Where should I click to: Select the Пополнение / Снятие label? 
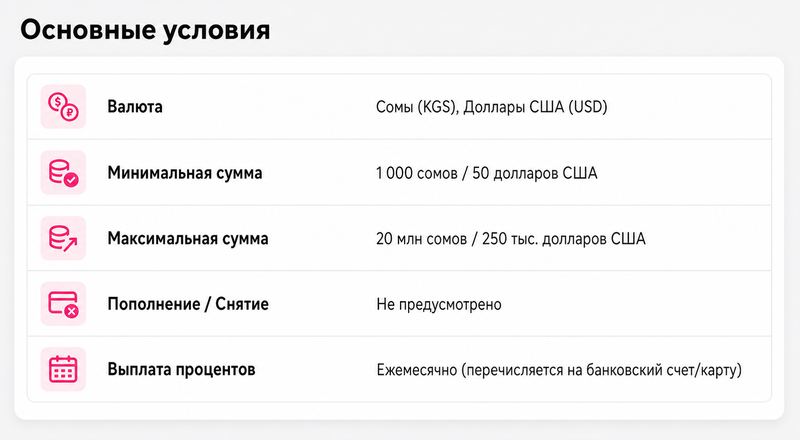[188, 304]
